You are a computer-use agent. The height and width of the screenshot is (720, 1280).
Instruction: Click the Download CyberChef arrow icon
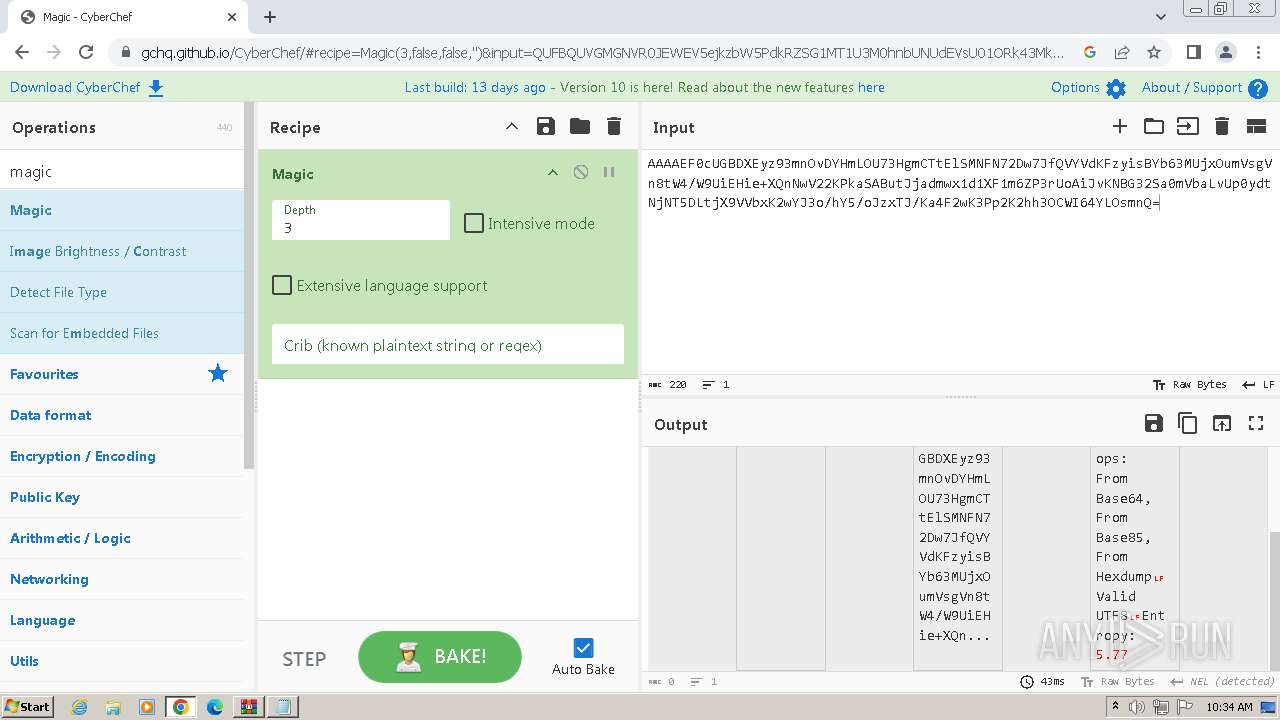156,88
